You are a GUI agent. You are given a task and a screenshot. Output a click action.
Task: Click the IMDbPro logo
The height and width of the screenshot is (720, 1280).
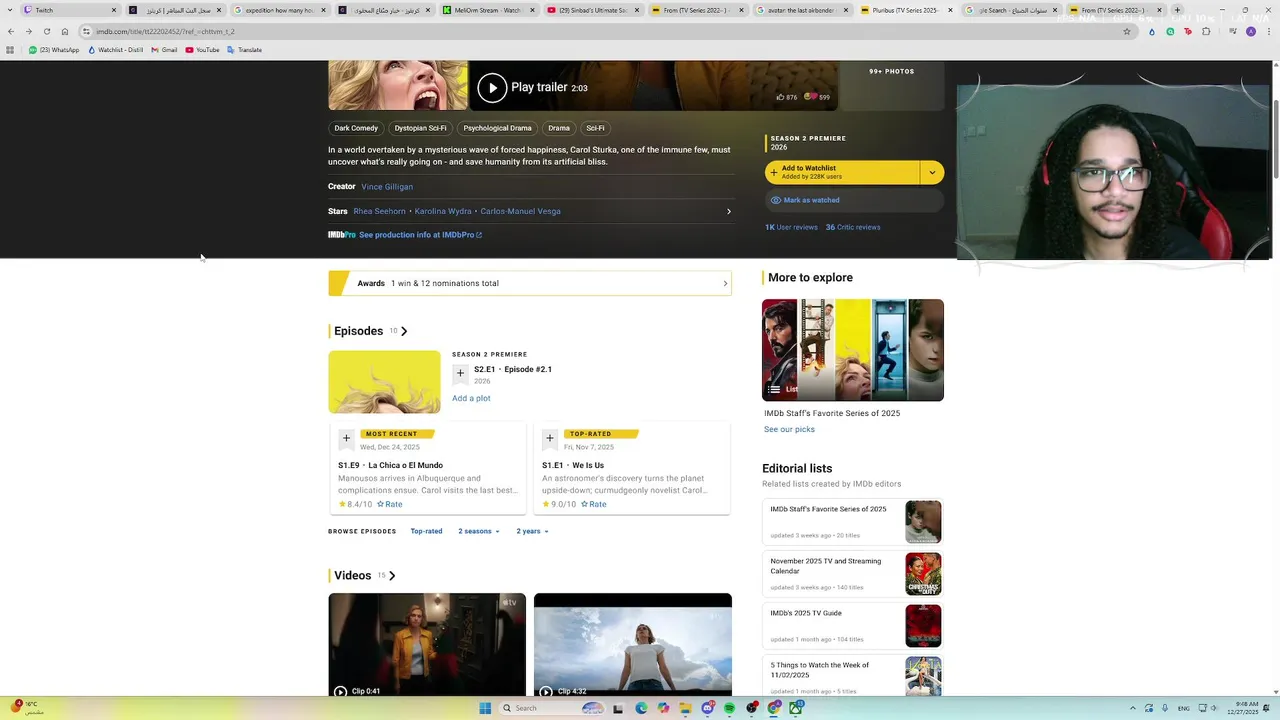(x=342, y=235)
